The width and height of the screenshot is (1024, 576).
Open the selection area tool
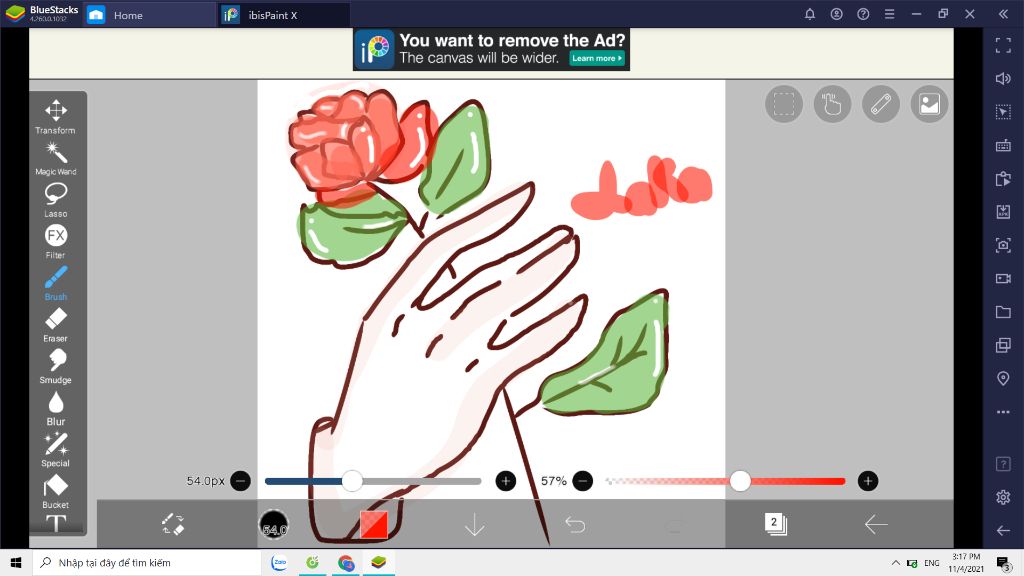pyautogui.click(x=784, y=104)
